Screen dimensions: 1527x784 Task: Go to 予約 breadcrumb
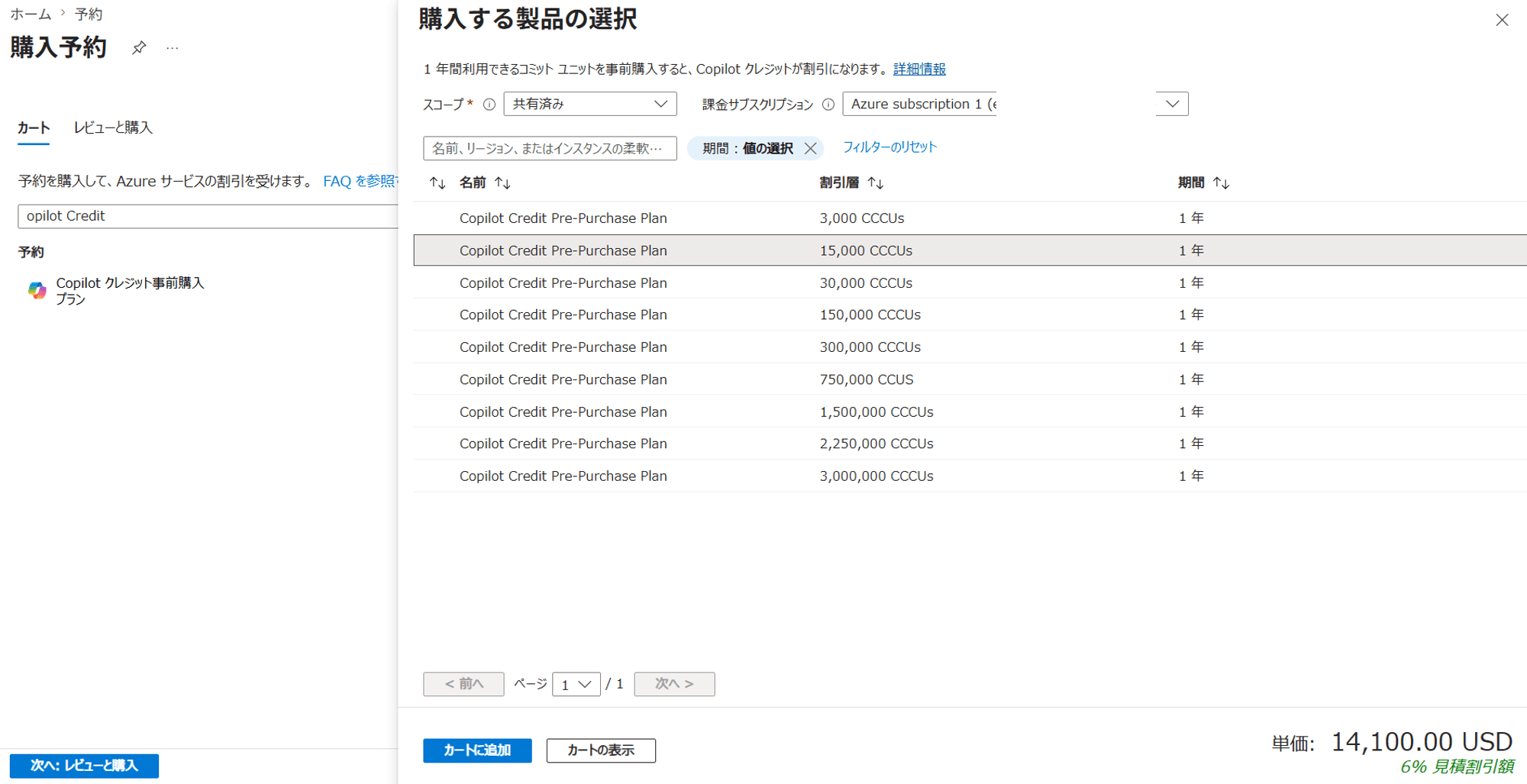click(89, 14)
